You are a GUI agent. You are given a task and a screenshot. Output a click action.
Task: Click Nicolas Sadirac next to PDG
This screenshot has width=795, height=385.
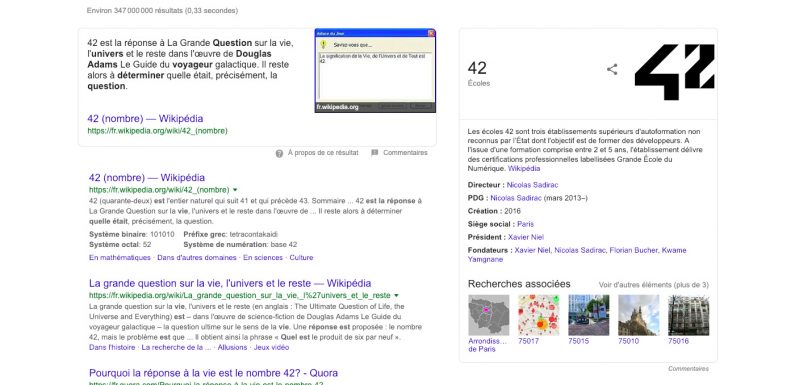tap(516, 198)
